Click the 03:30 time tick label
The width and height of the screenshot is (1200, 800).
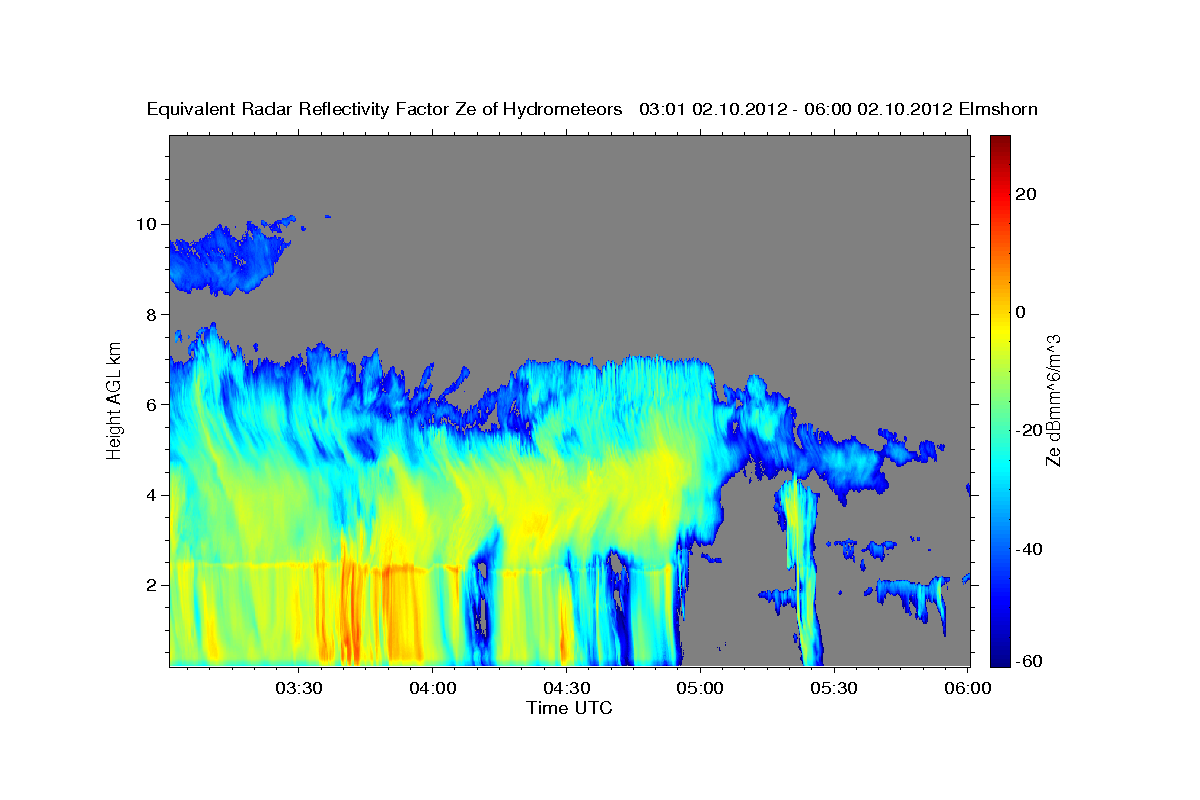point(298,688)
